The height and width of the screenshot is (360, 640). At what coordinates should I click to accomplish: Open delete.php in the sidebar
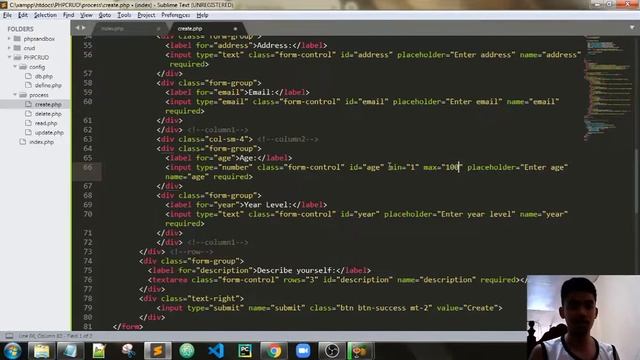[x=48, y=114]
